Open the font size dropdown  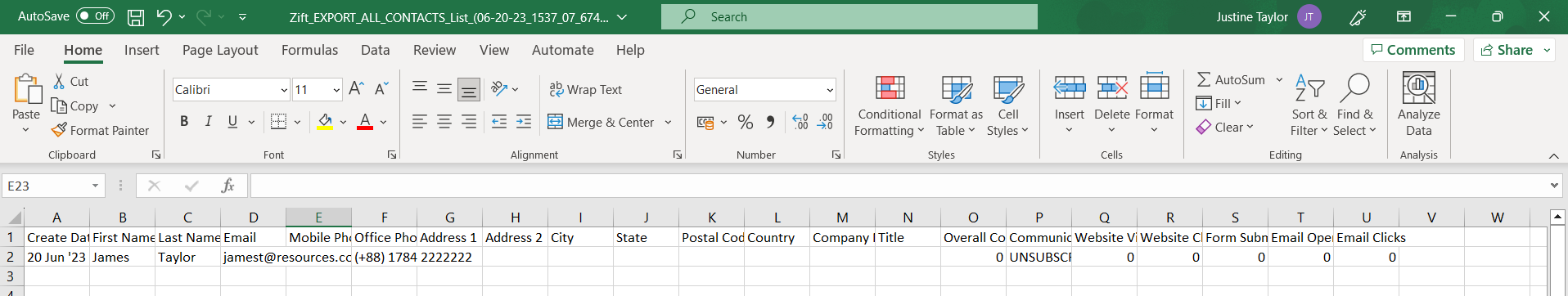point(336,90)
